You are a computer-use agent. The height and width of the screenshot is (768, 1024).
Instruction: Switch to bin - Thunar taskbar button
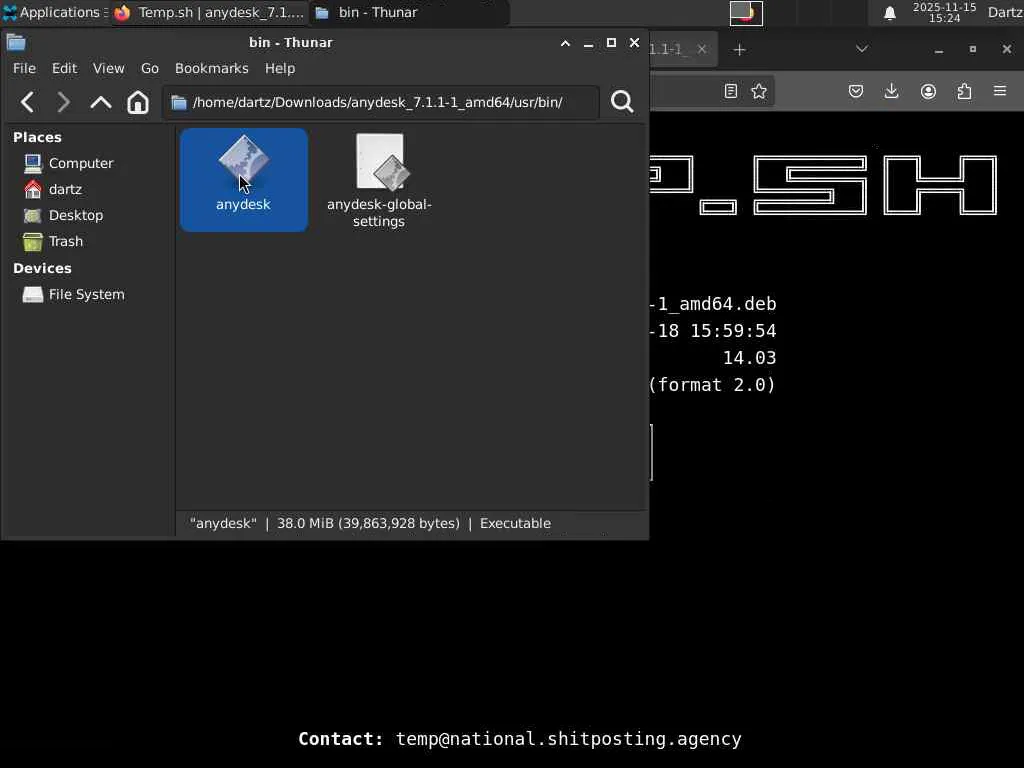[408, 12]
